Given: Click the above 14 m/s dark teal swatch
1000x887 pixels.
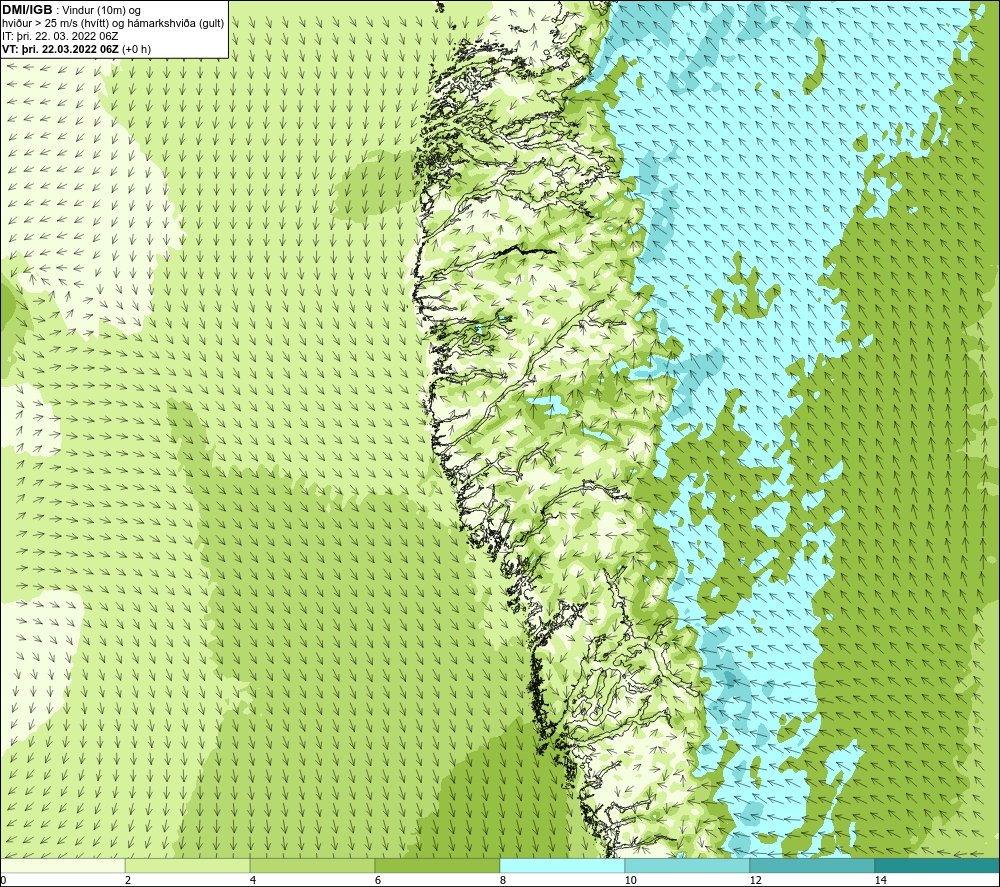Looking at the screenshot, I should pos(937,865).
